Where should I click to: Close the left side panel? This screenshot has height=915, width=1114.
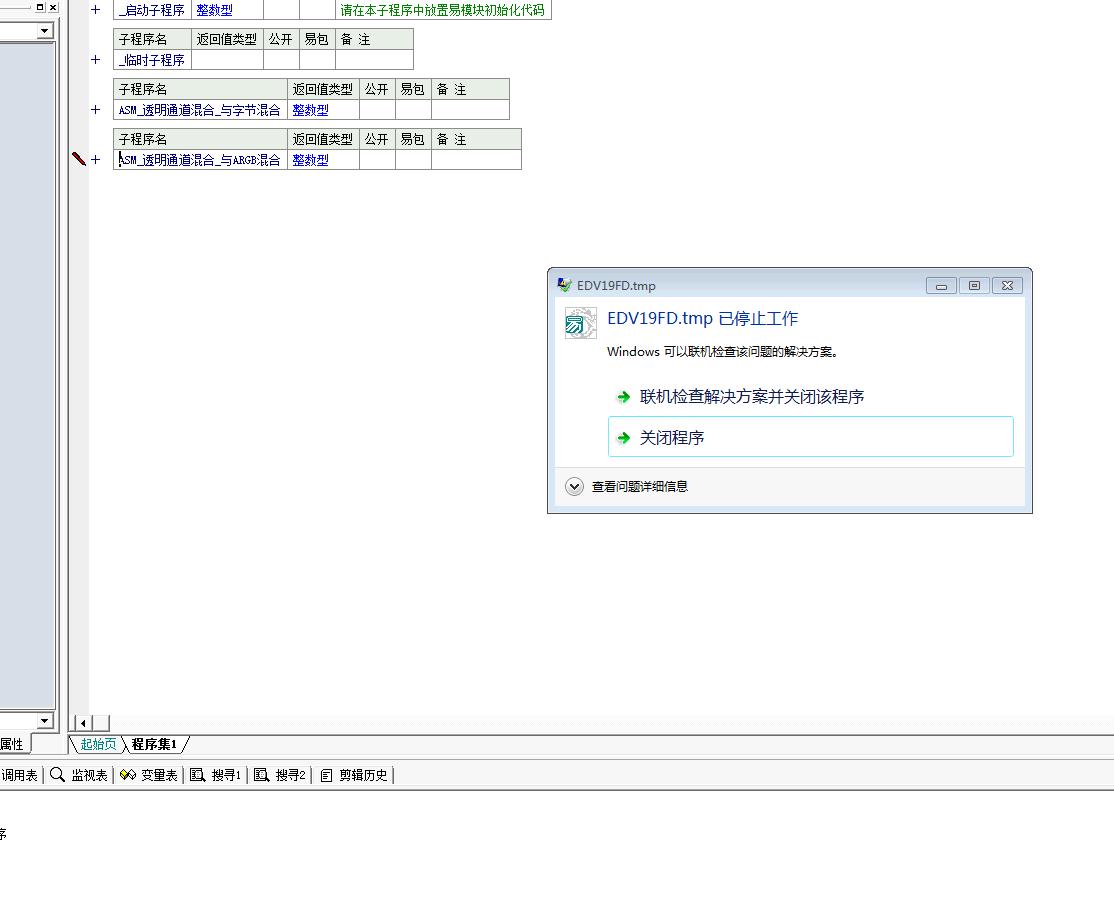(53, 7)
